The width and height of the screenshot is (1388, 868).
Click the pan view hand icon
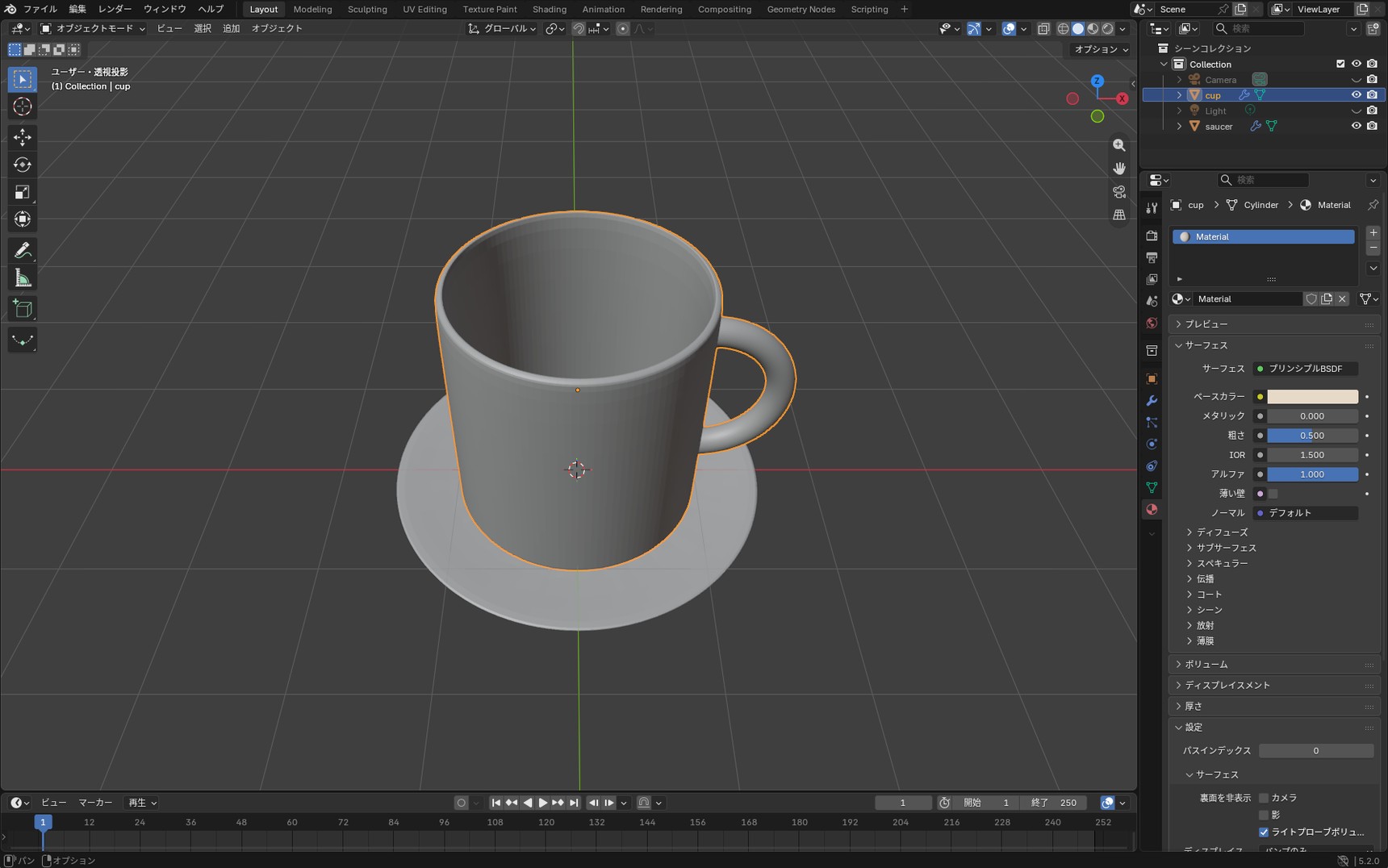[x=1119, y=169]
